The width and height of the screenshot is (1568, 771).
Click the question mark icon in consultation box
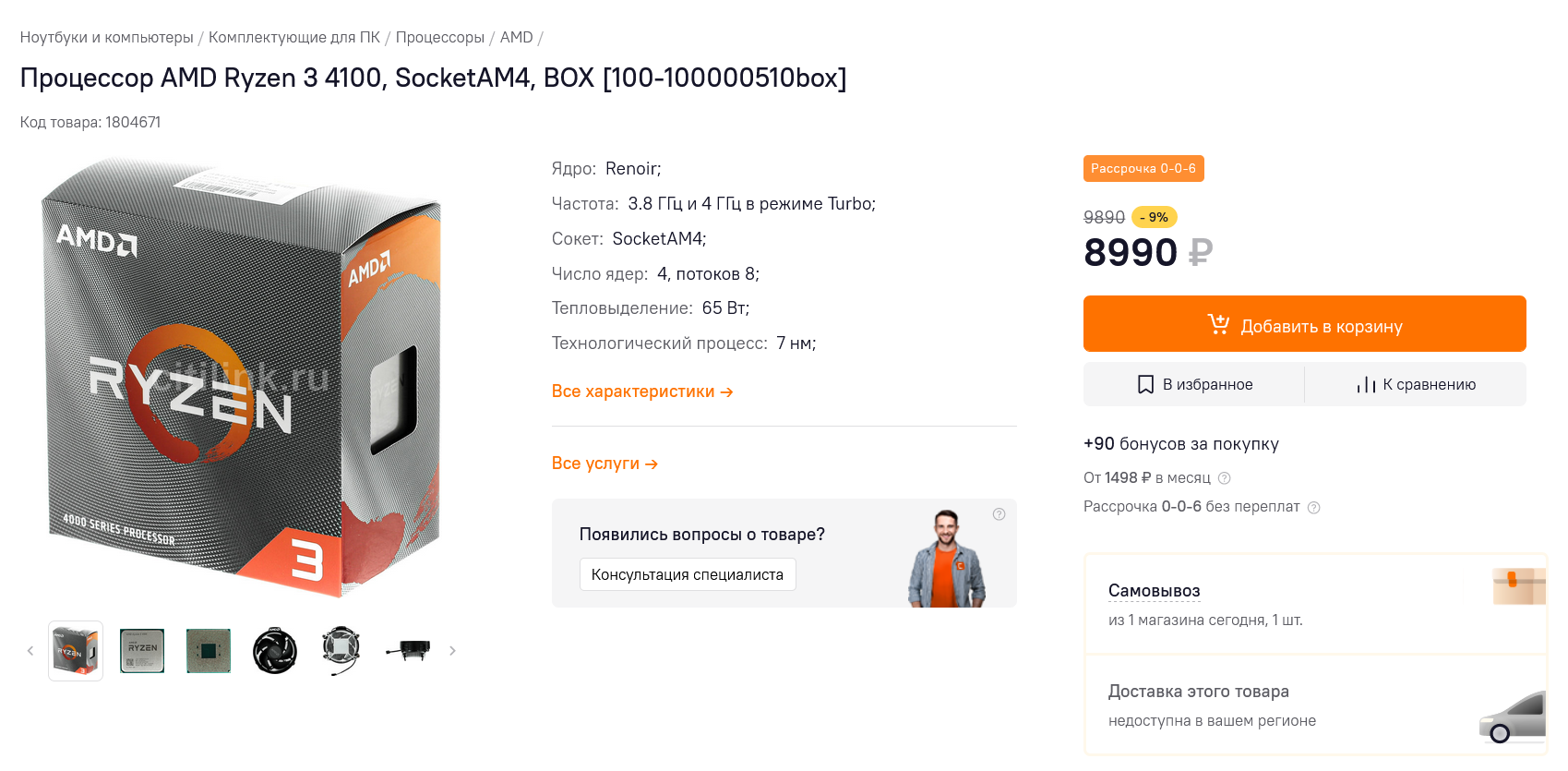[999, 514]
